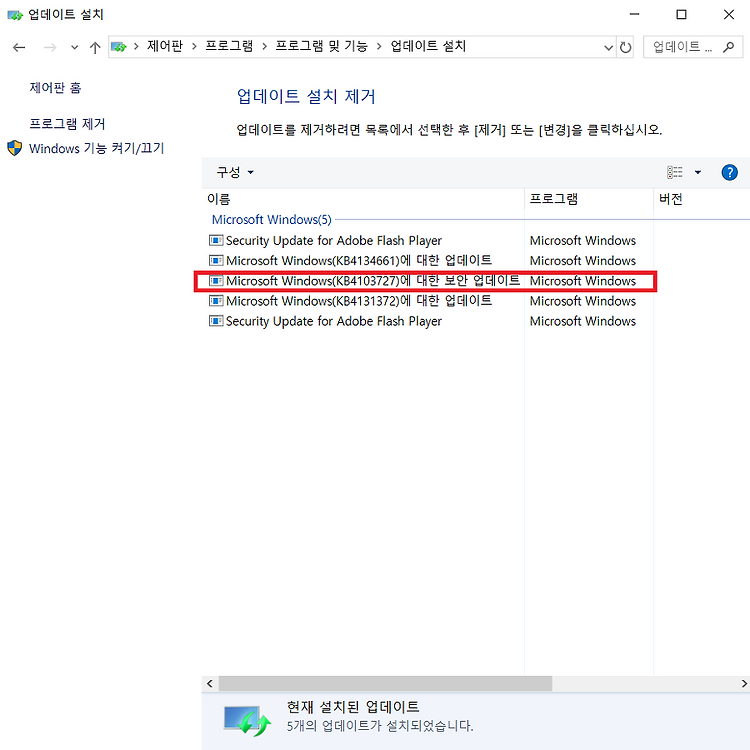The image size is (750, 750).
Task: Select 업데이트 설치 breadcrumb segment
Action: (x=428, y=46)
